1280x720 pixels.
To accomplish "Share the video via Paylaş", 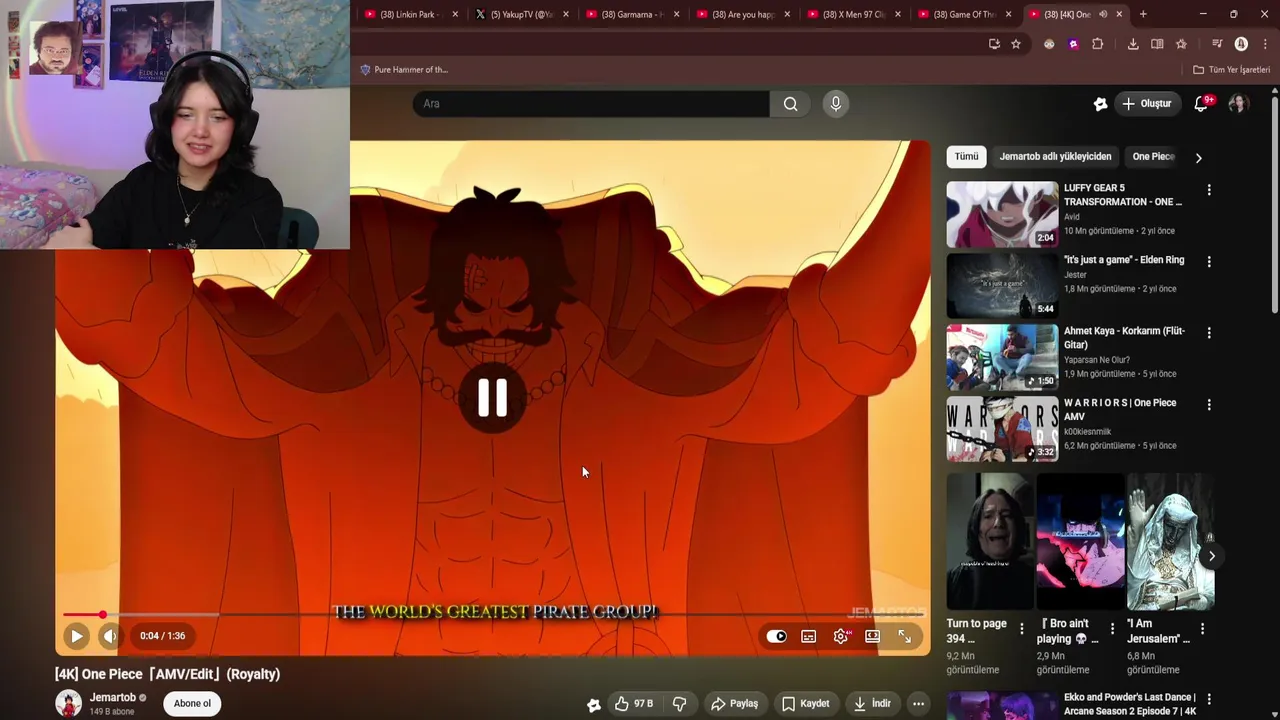I will click(735, 703).
